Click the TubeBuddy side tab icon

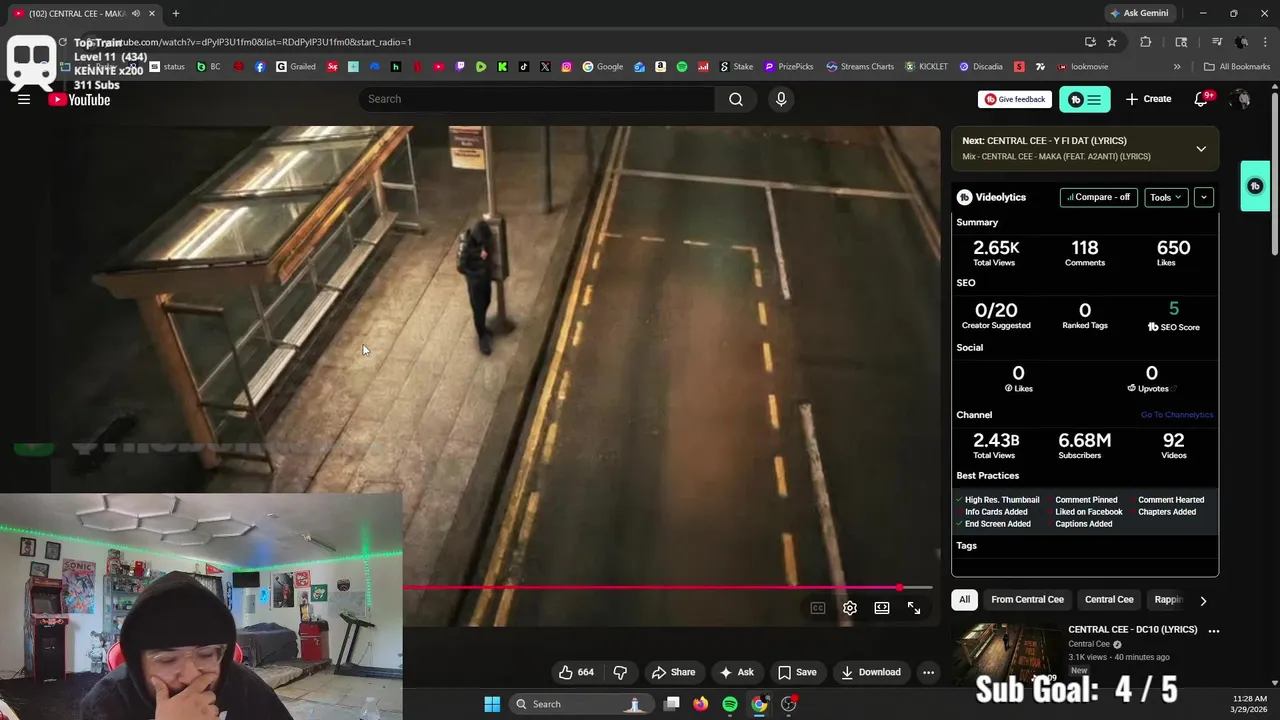(x=1255, y=186)
